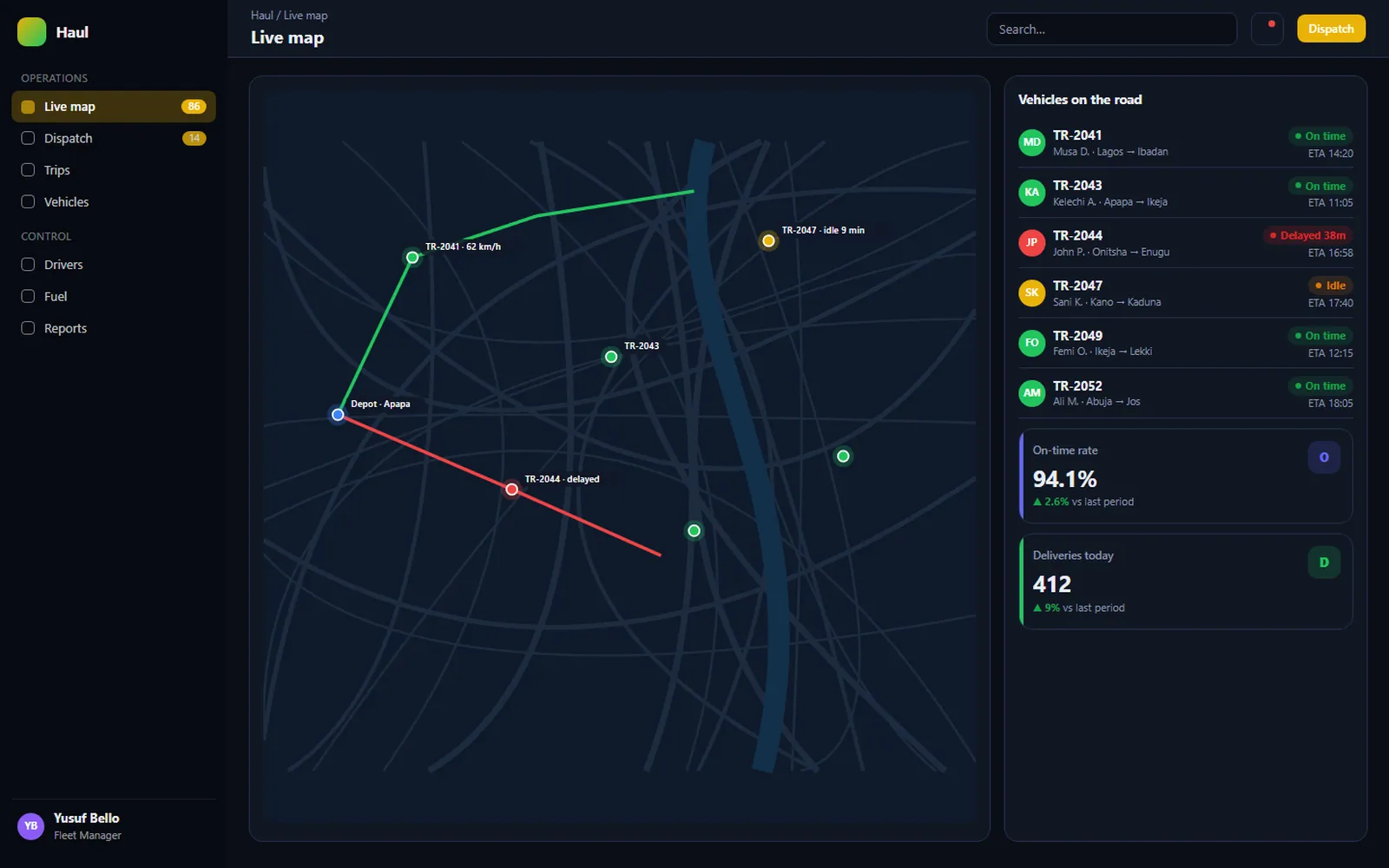Select the Depot Apapa blue marker
The width and height of the screenshot is (1389, 868).
pos(338,415)
